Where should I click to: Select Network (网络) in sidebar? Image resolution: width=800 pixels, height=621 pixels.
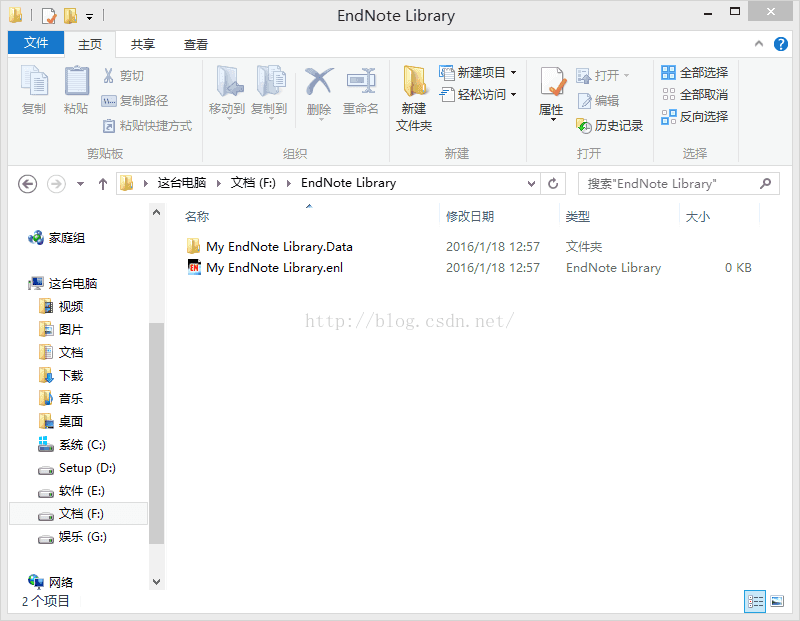pyautogui.click(x=51, y=582)
